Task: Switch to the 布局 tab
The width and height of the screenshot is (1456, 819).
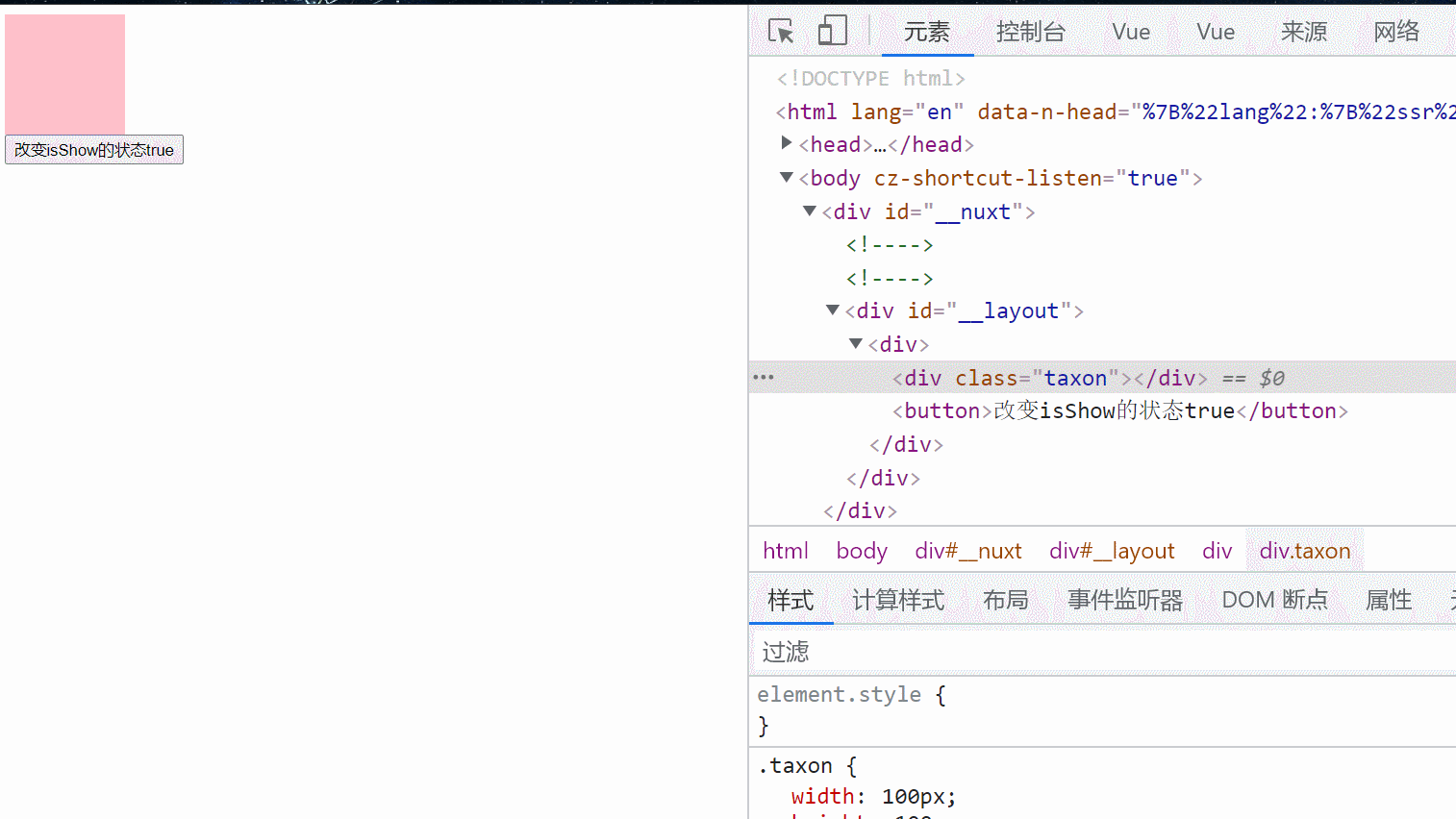Action: tap(1006, 600)
